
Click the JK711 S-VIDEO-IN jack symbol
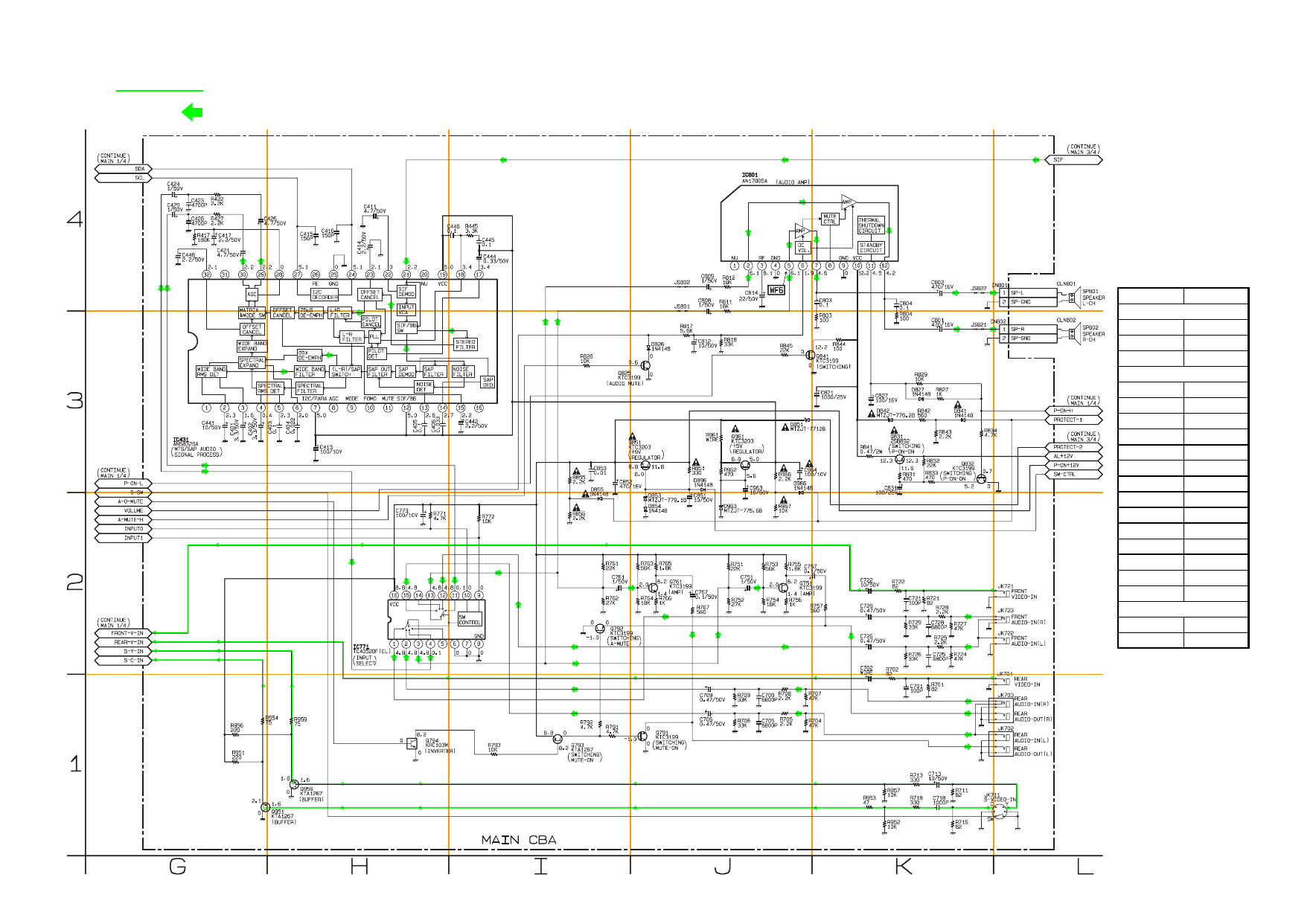pyautogui.click(x=1001, y=810)
